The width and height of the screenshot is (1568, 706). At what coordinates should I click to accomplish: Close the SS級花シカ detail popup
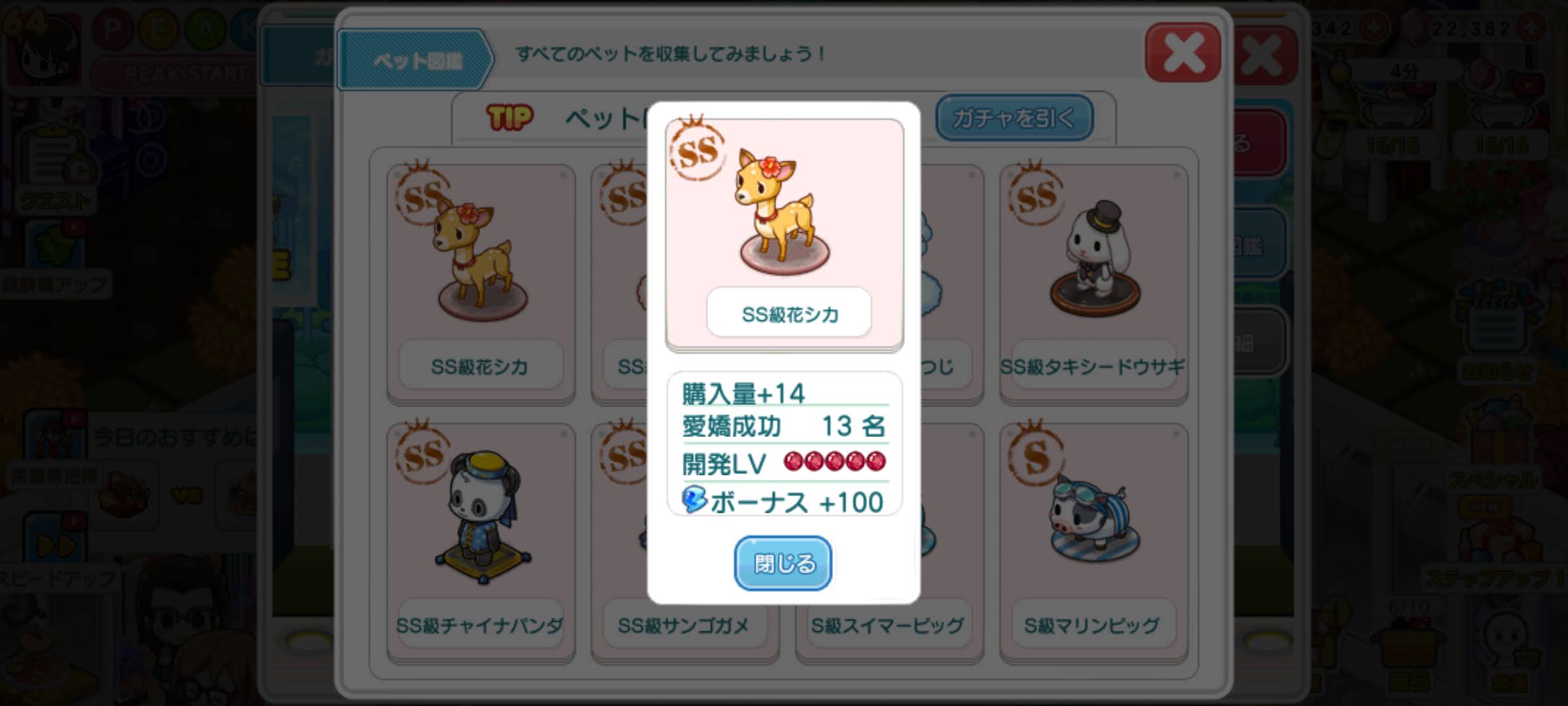(783, 563)
